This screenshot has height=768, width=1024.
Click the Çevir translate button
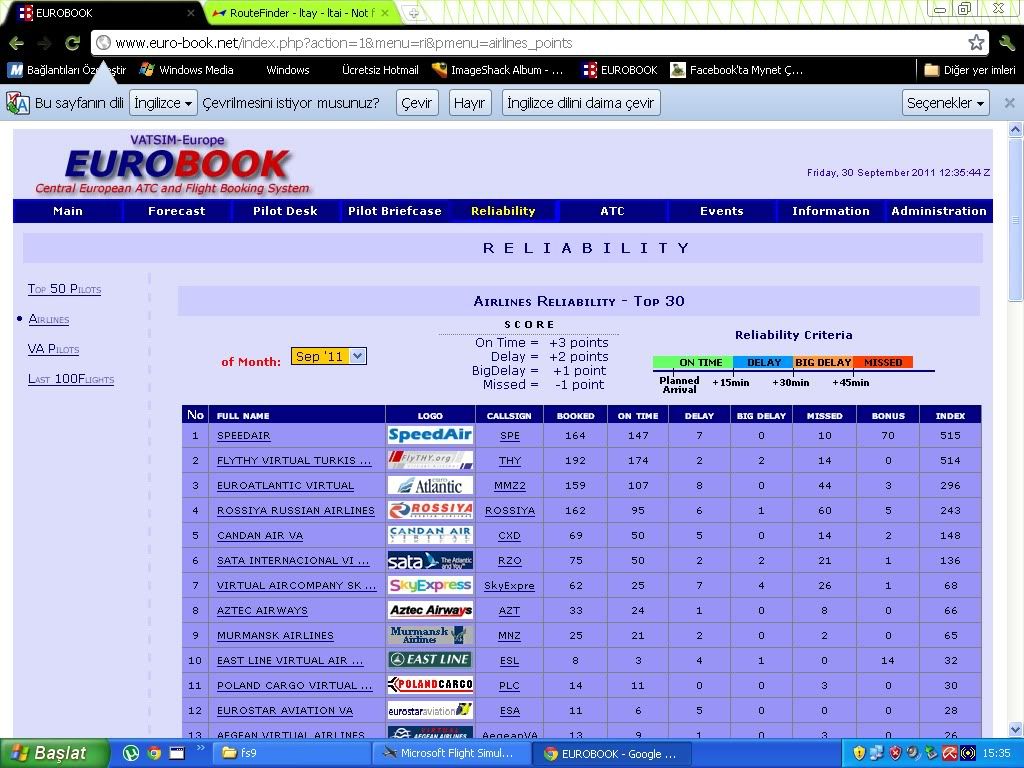(x=417, y=103)
